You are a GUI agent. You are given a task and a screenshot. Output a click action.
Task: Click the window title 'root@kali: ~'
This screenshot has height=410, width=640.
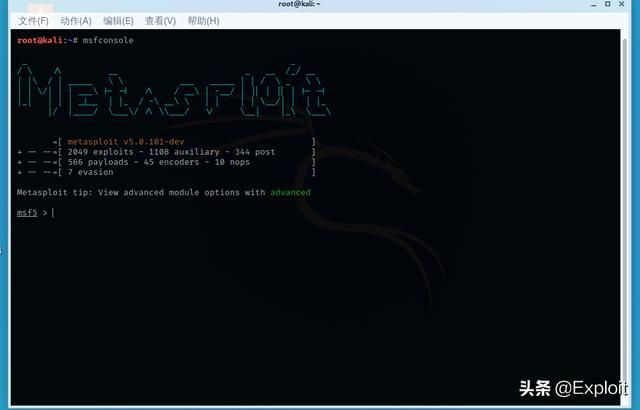(299, 4)
